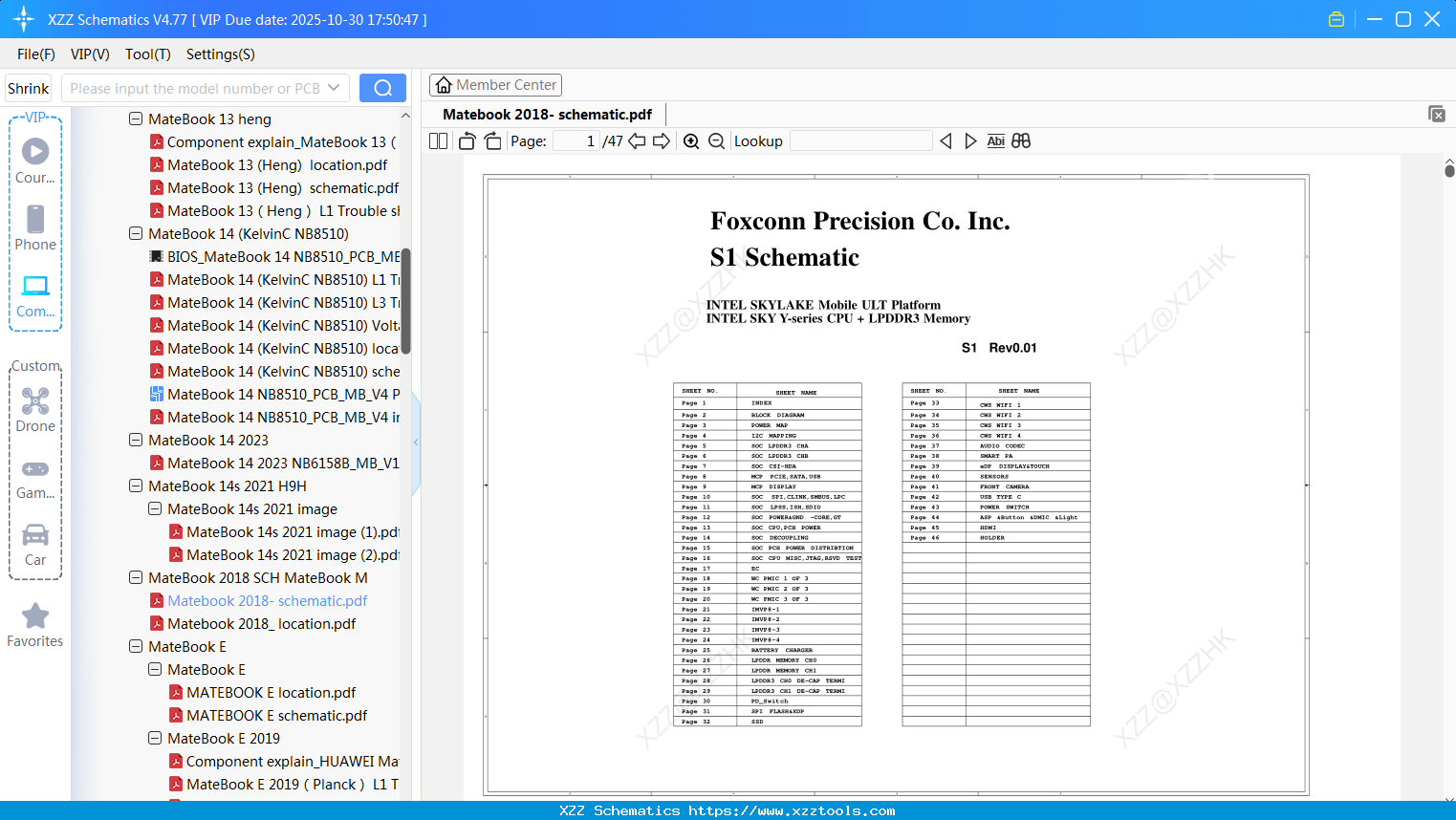Zoom out of the schematic PDF
The image size is (1456, 820).
(716, 141)
